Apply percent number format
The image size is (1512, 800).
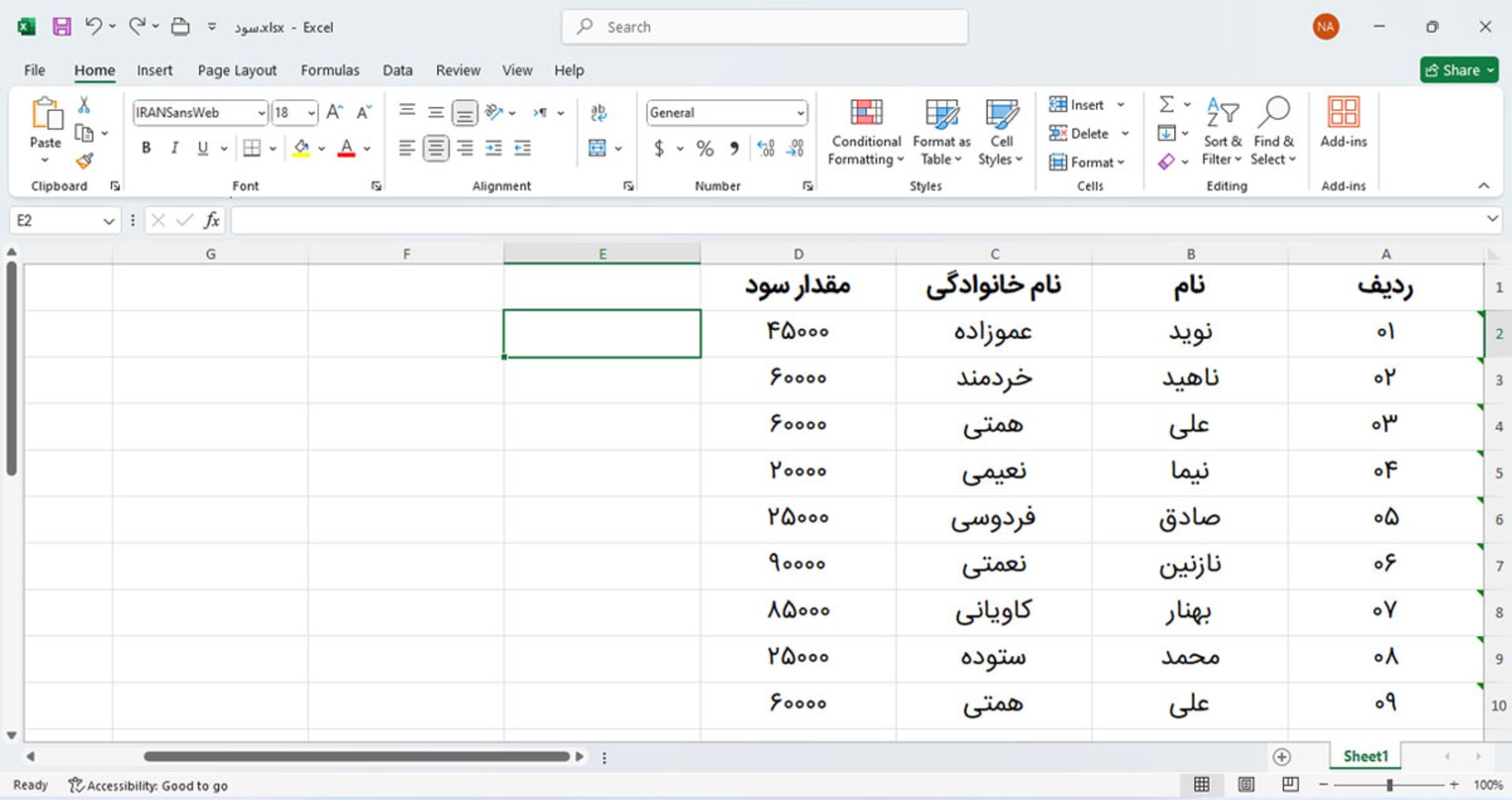click(703, 147)
